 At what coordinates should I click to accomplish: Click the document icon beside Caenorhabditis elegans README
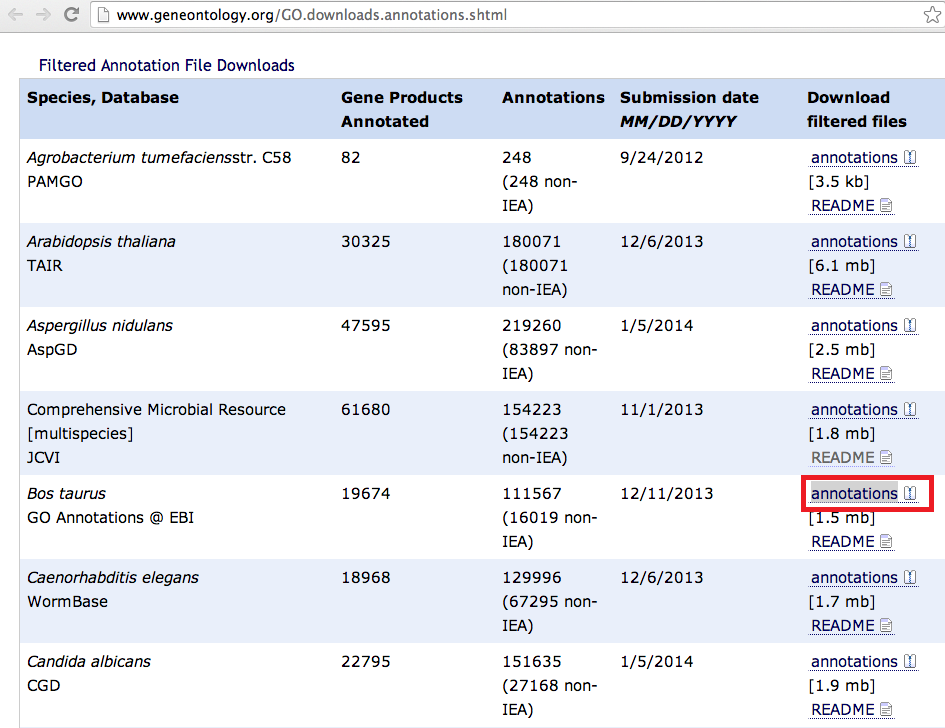(886, 626)
